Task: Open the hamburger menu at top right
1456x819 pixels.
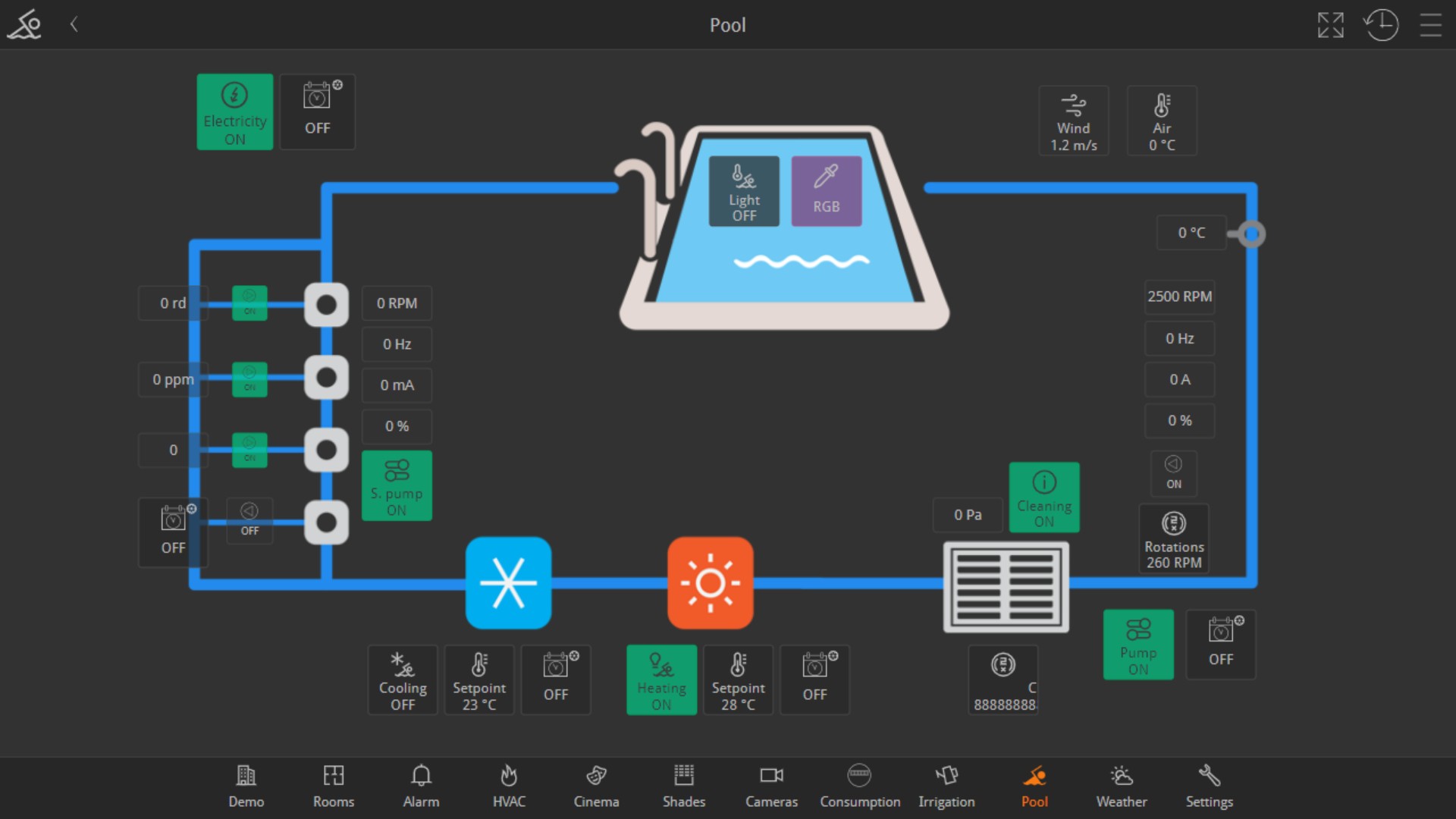Action: click(1430, 25)
